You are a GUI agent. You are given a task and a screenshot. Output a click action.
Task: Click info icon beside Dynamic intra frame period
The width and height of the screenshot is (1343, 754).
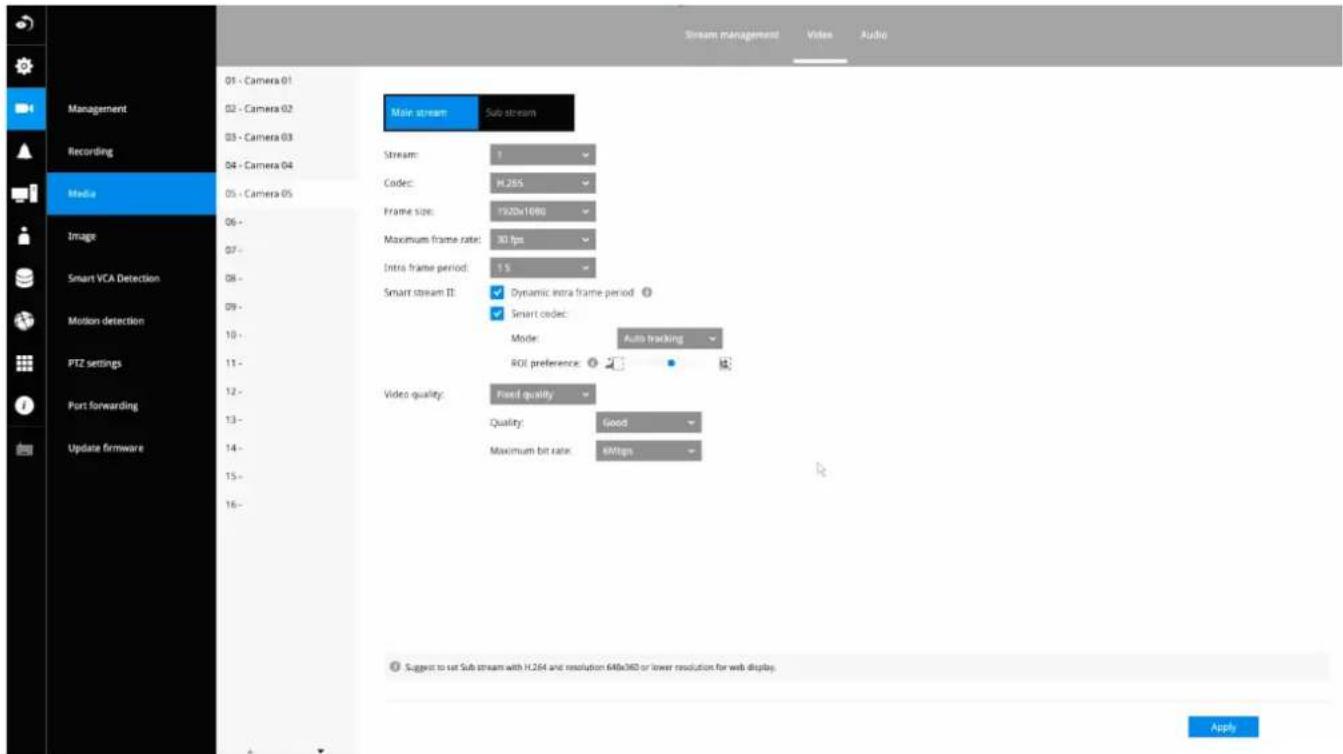[647, 293]
